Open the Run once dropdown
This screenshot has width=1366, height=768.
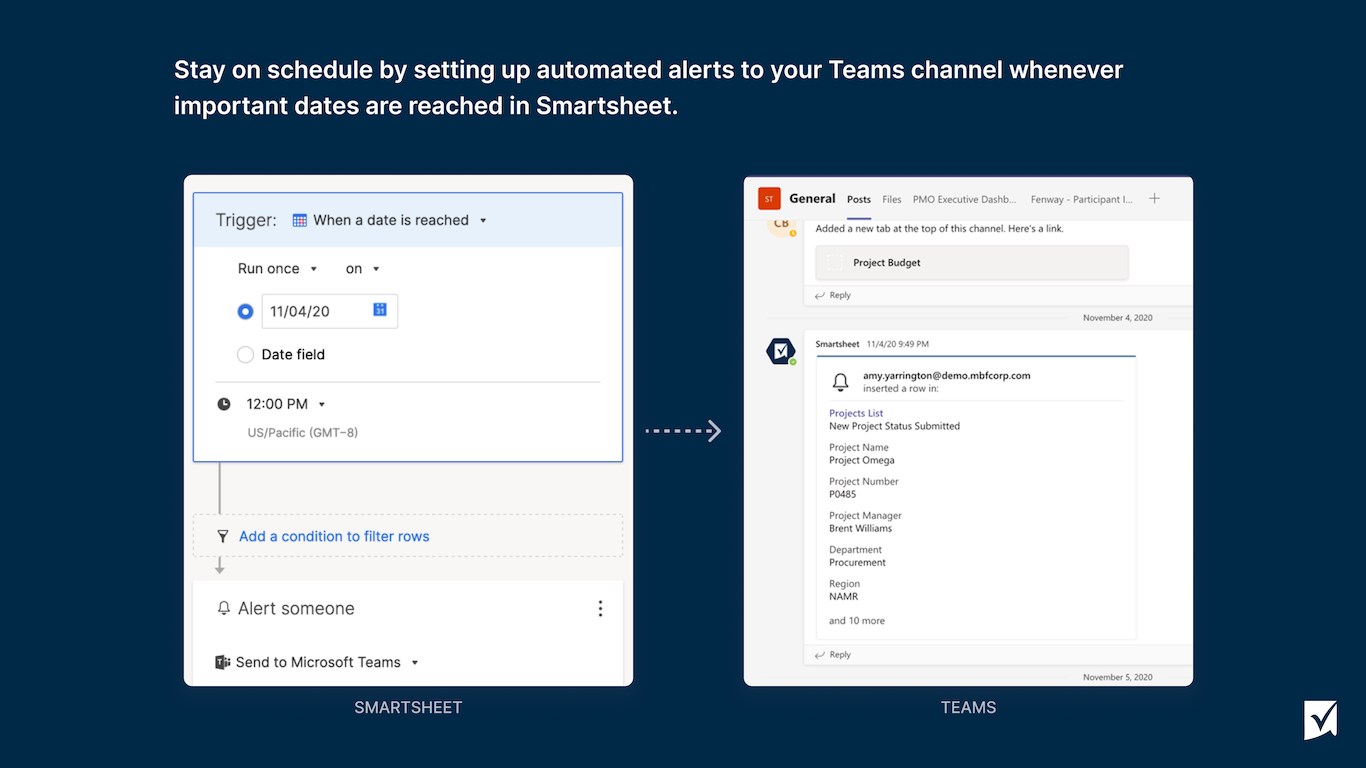coord(277,269)
